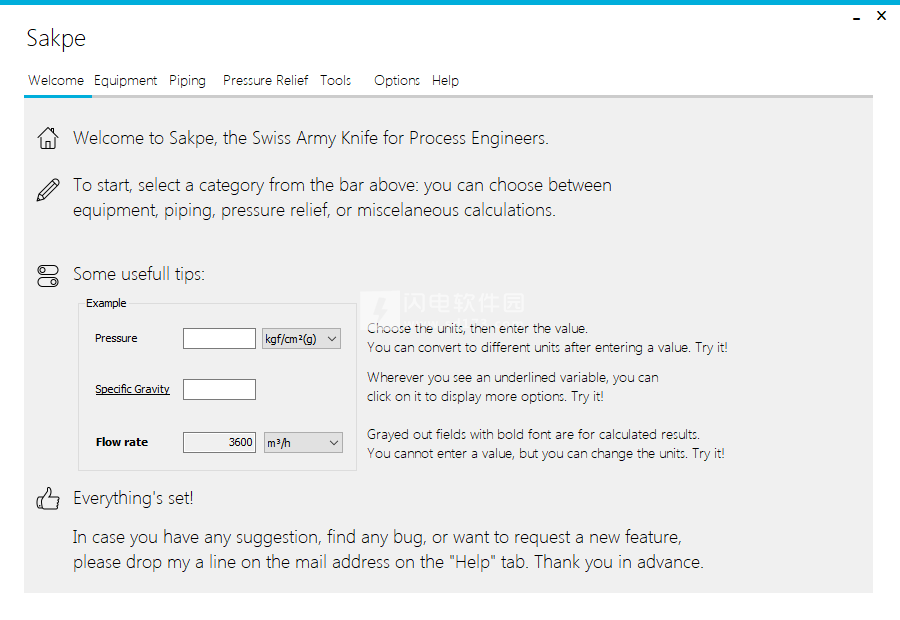Click the home icon beside welcome message
Viewport: 900px width, 620px height.
pyautogui.click(x=48, y=138)
